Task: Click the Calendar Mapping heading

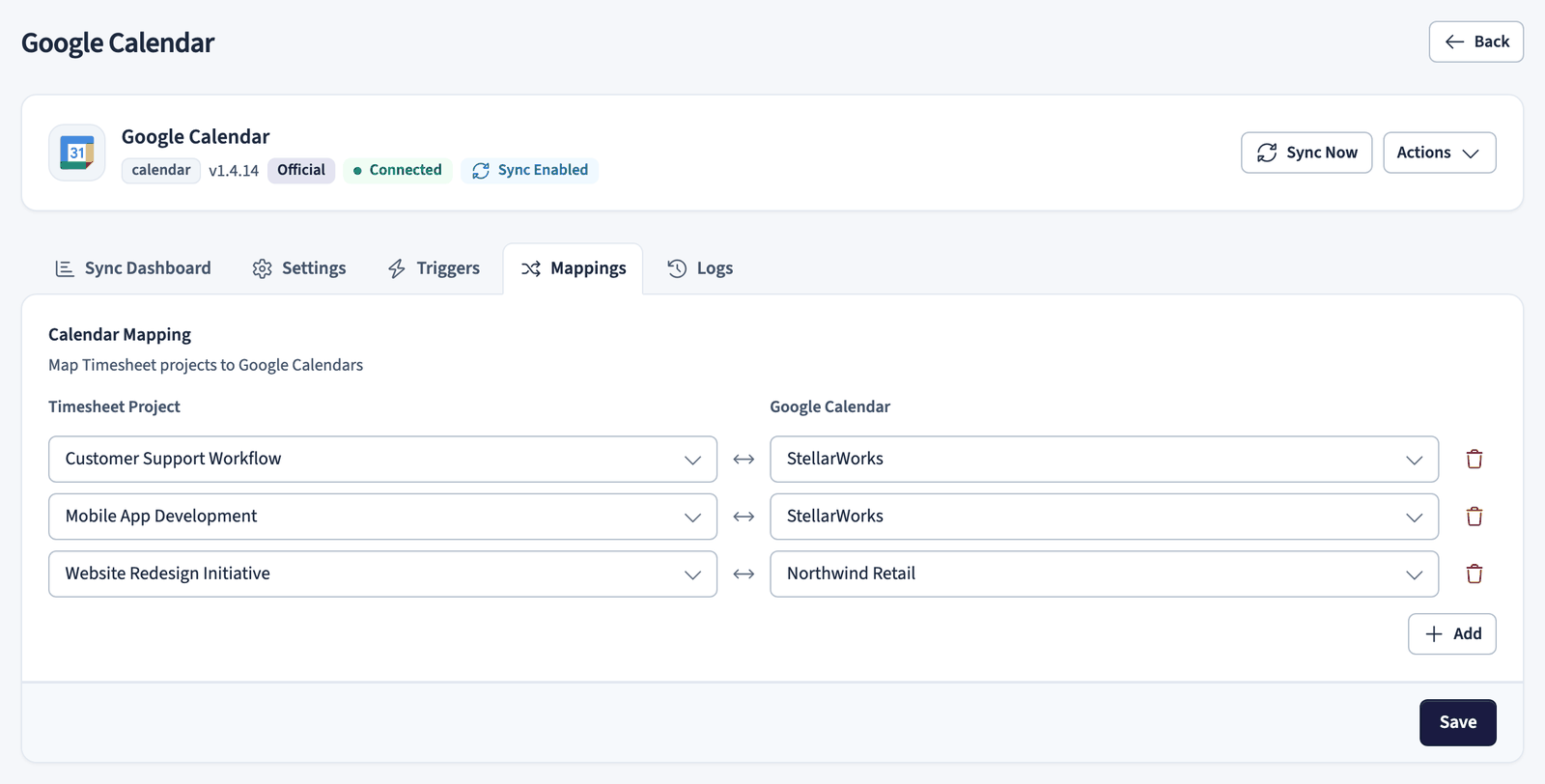Action: tap(120, 335)
